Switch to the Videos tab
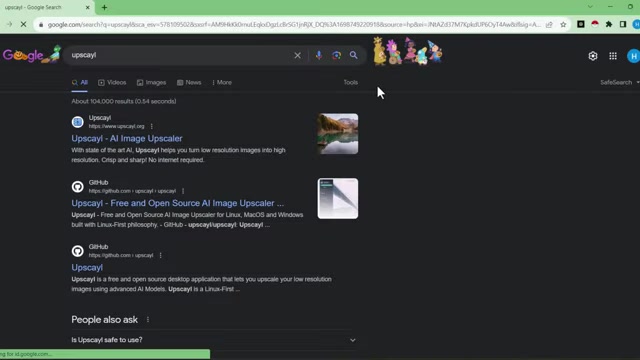The height and width of the screenshot is (360, 640). tap(112, 82)
